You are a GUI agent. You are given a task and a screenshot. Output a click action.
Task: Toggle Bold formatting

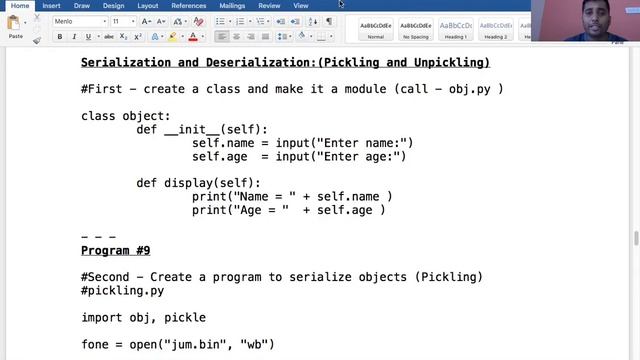60,37
